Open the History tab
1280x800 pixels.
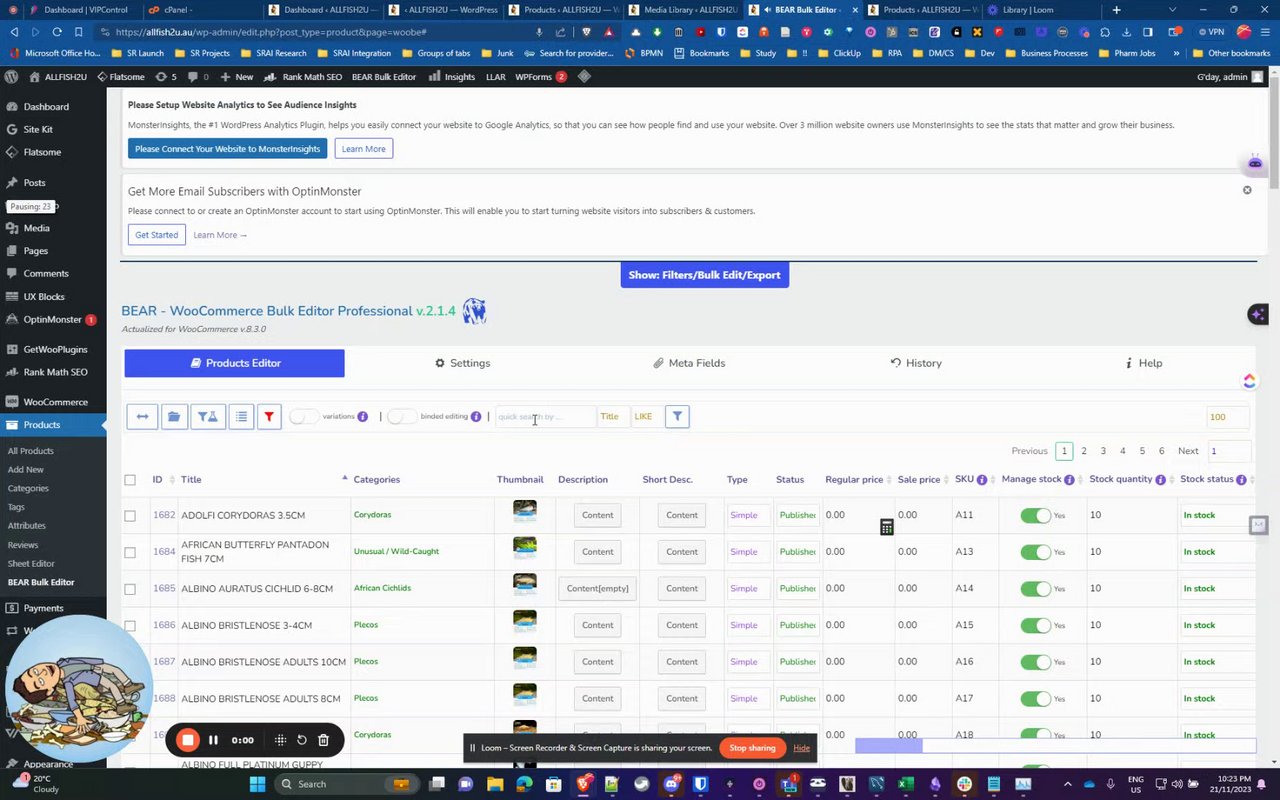[916, 363]
